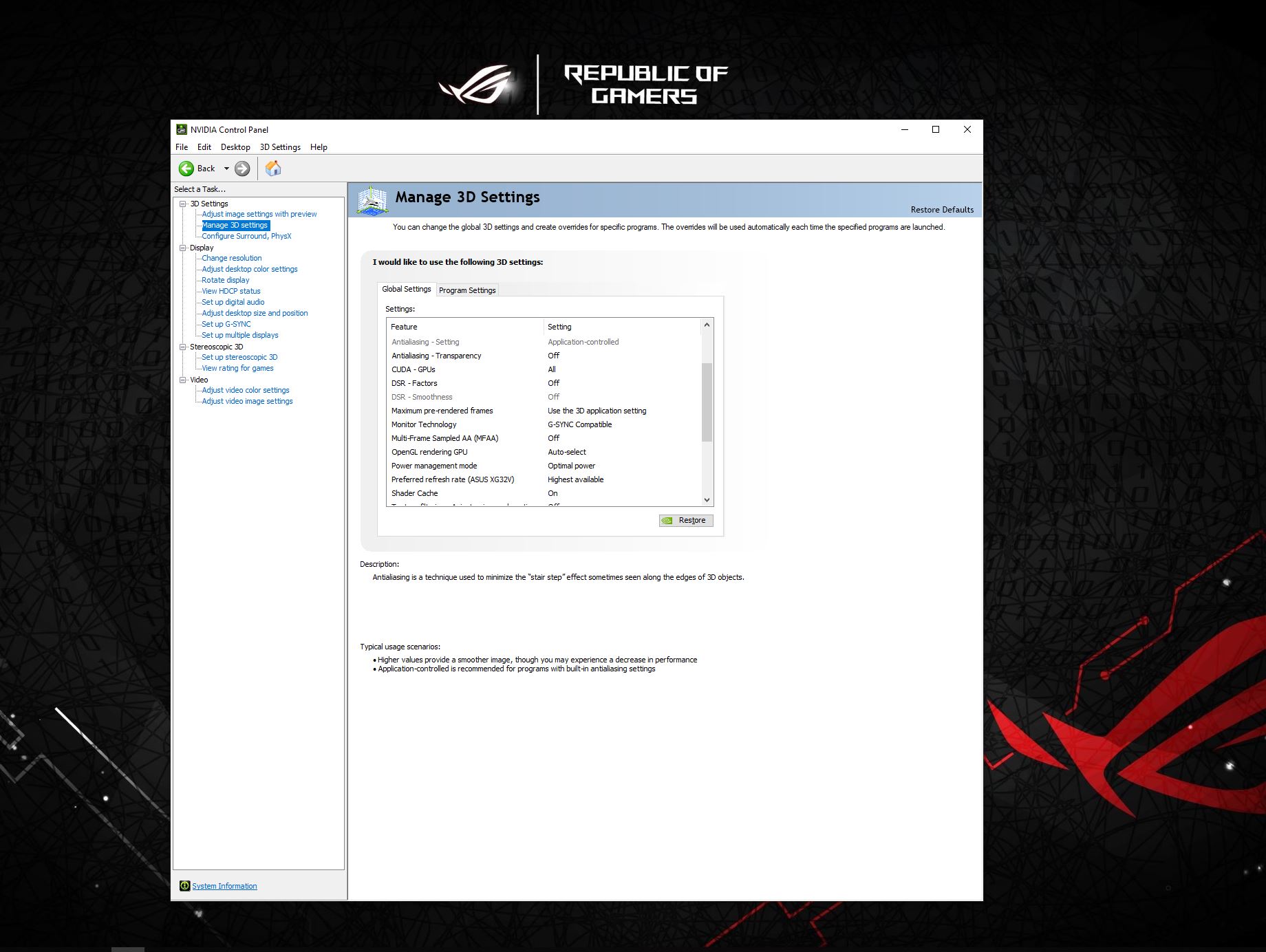The image size is (1266, 952).
Task: Open the Help menu
Action: 319,147
